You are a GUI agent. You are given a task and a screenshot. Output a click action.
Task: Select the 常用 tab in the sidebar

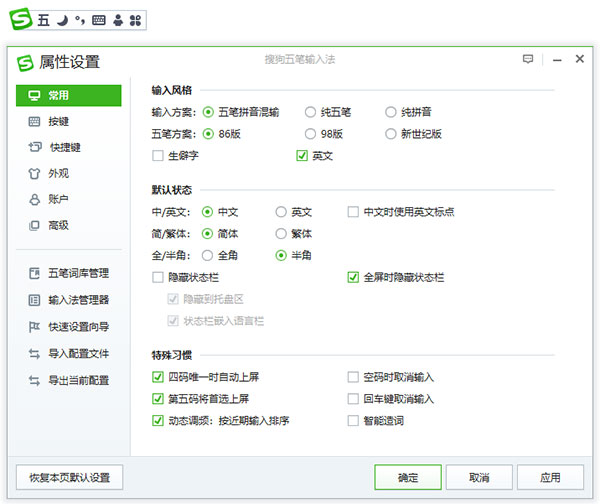(68, 96)
